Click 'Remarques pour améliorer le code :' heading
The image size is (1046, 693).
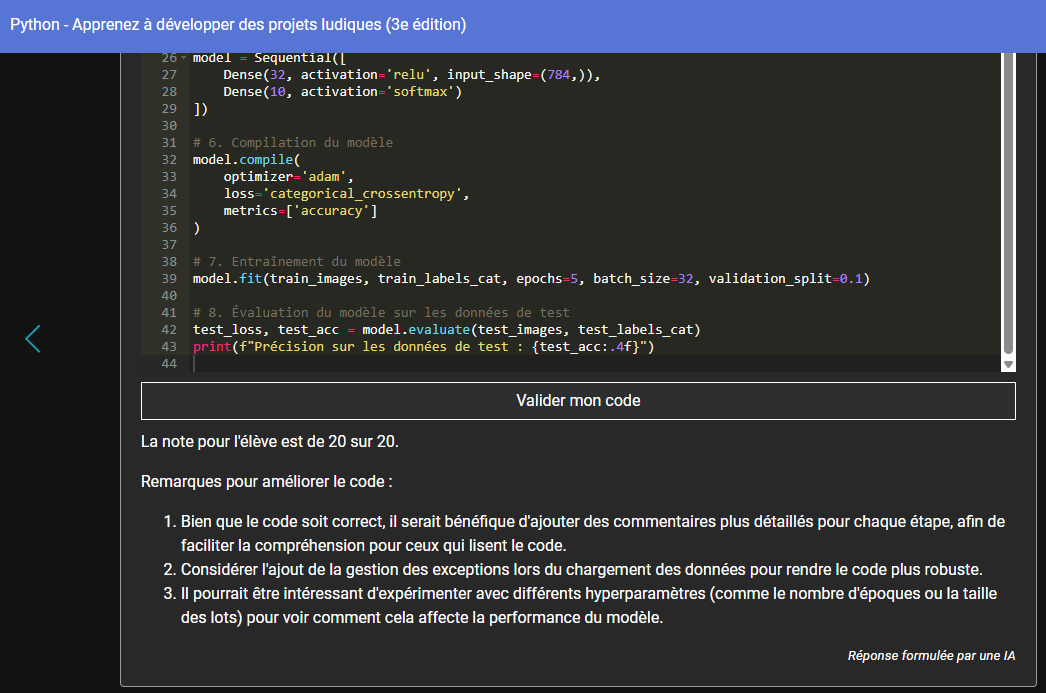[266, 482]
